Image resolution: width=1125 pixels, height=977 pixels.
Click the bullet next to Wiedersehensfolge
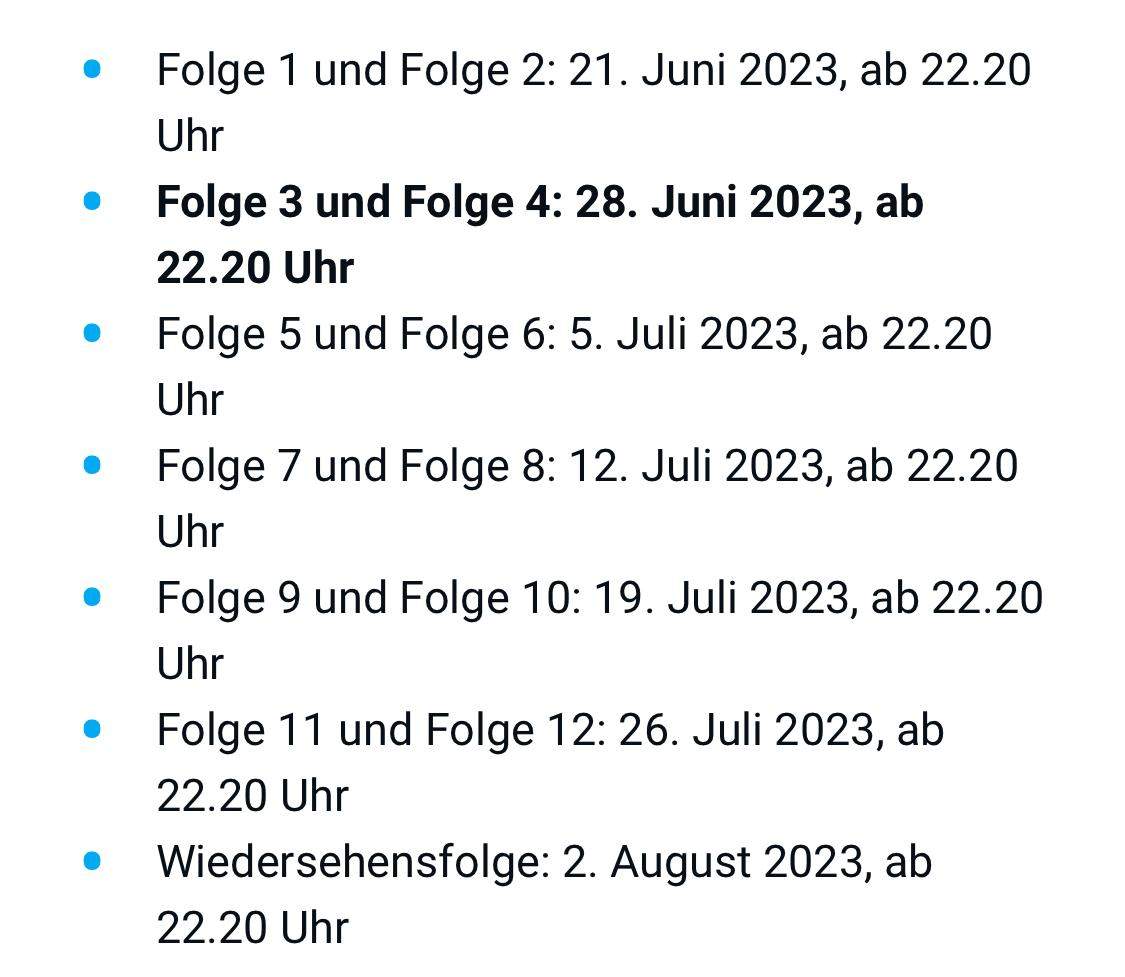(93, 861)
